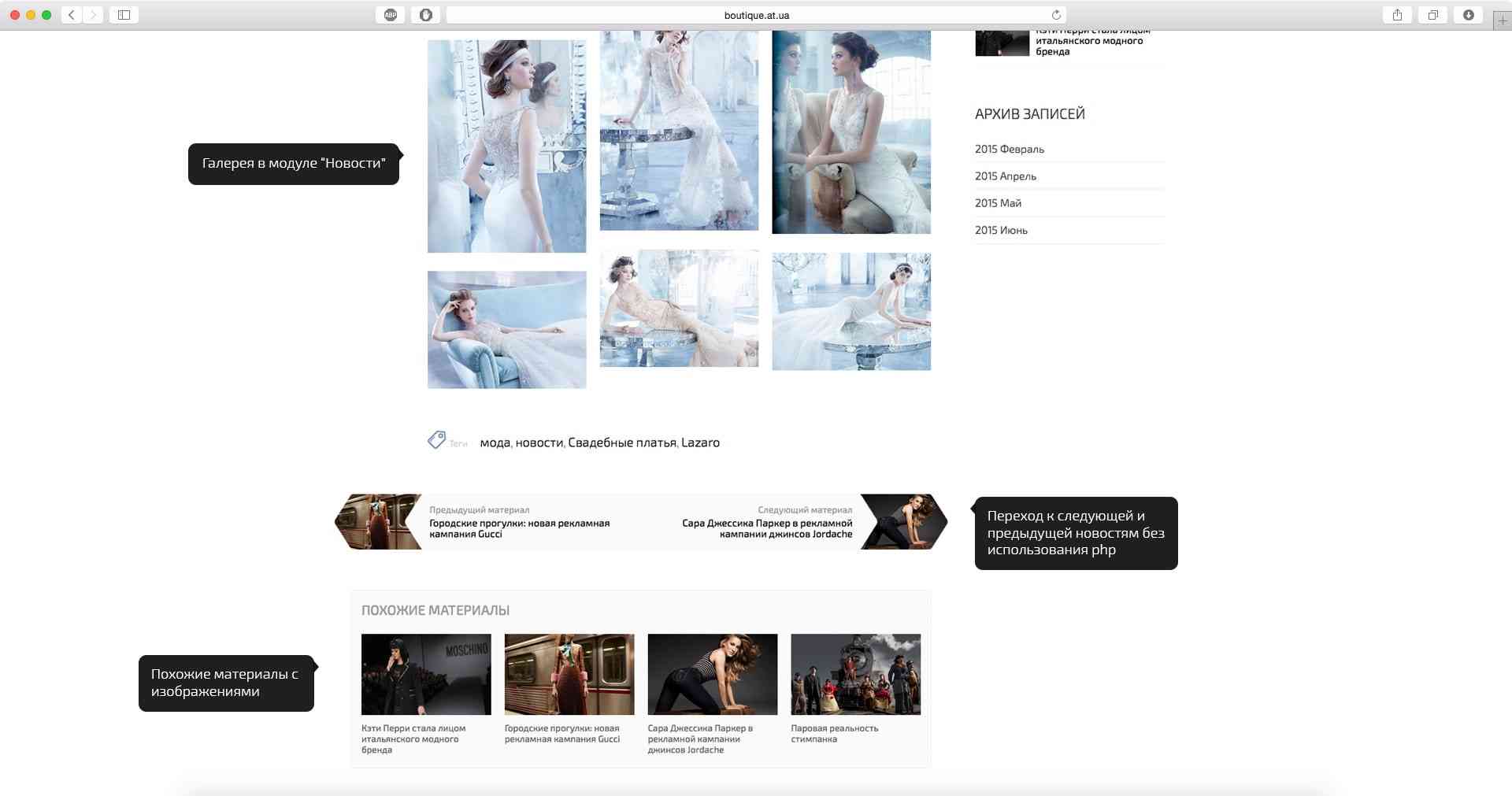
Task: Open the Moschino related material thumbnail
Action: point(426,675)
